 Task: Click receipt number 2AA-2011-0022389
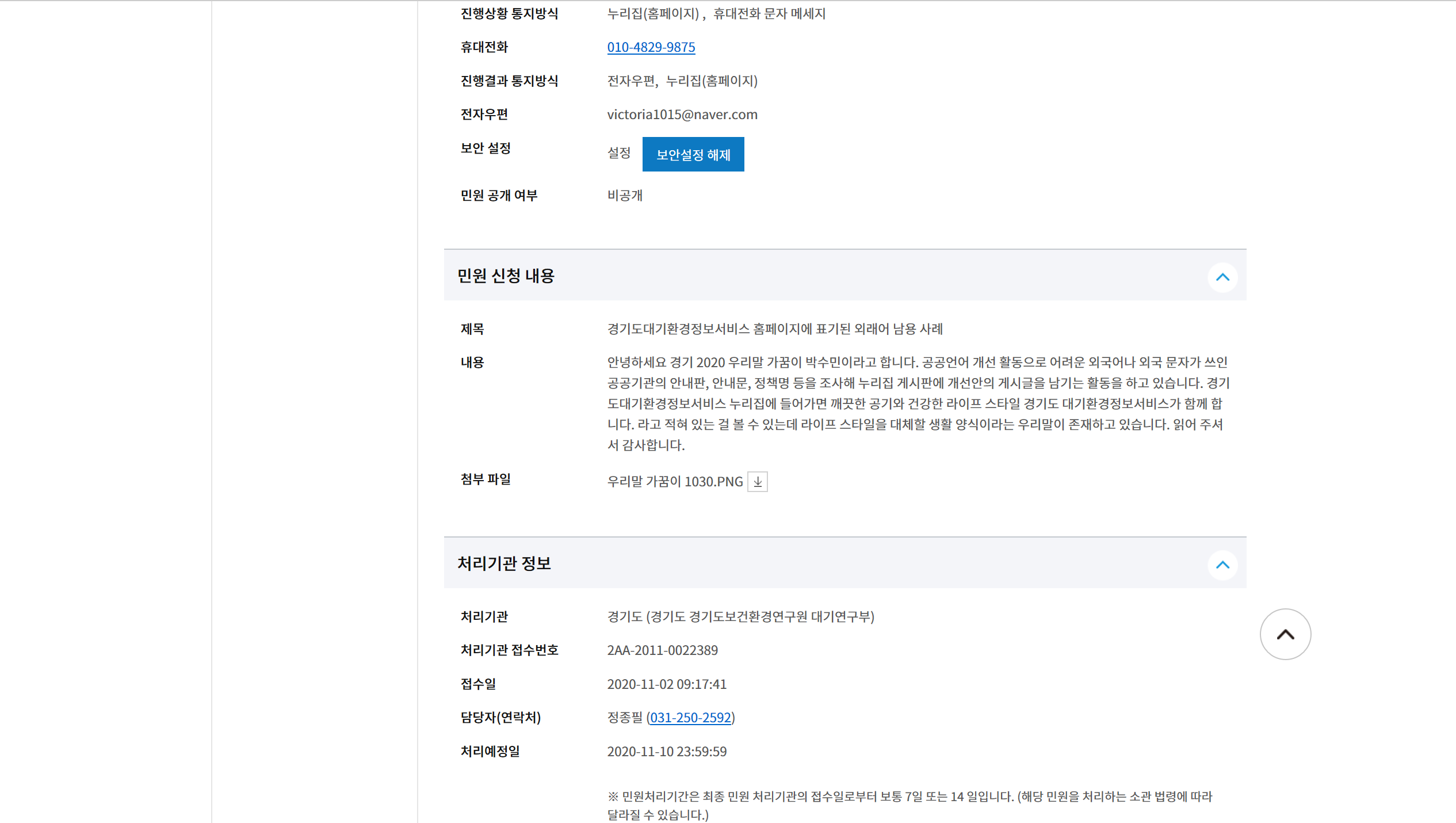pyautogui.click(x=662, y=650)
